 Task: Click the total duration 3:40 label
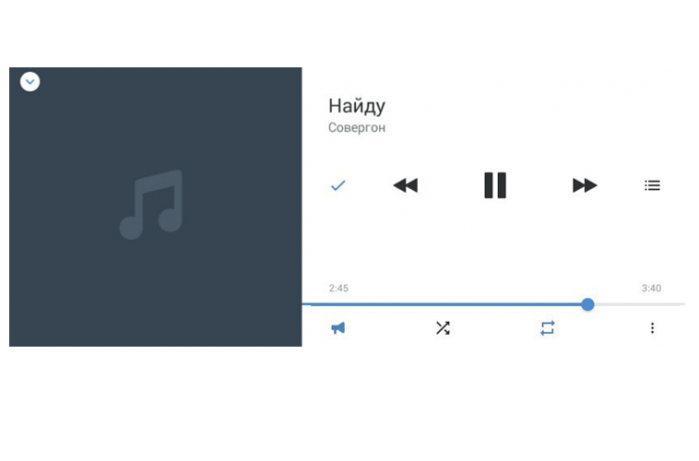point(651,288)
